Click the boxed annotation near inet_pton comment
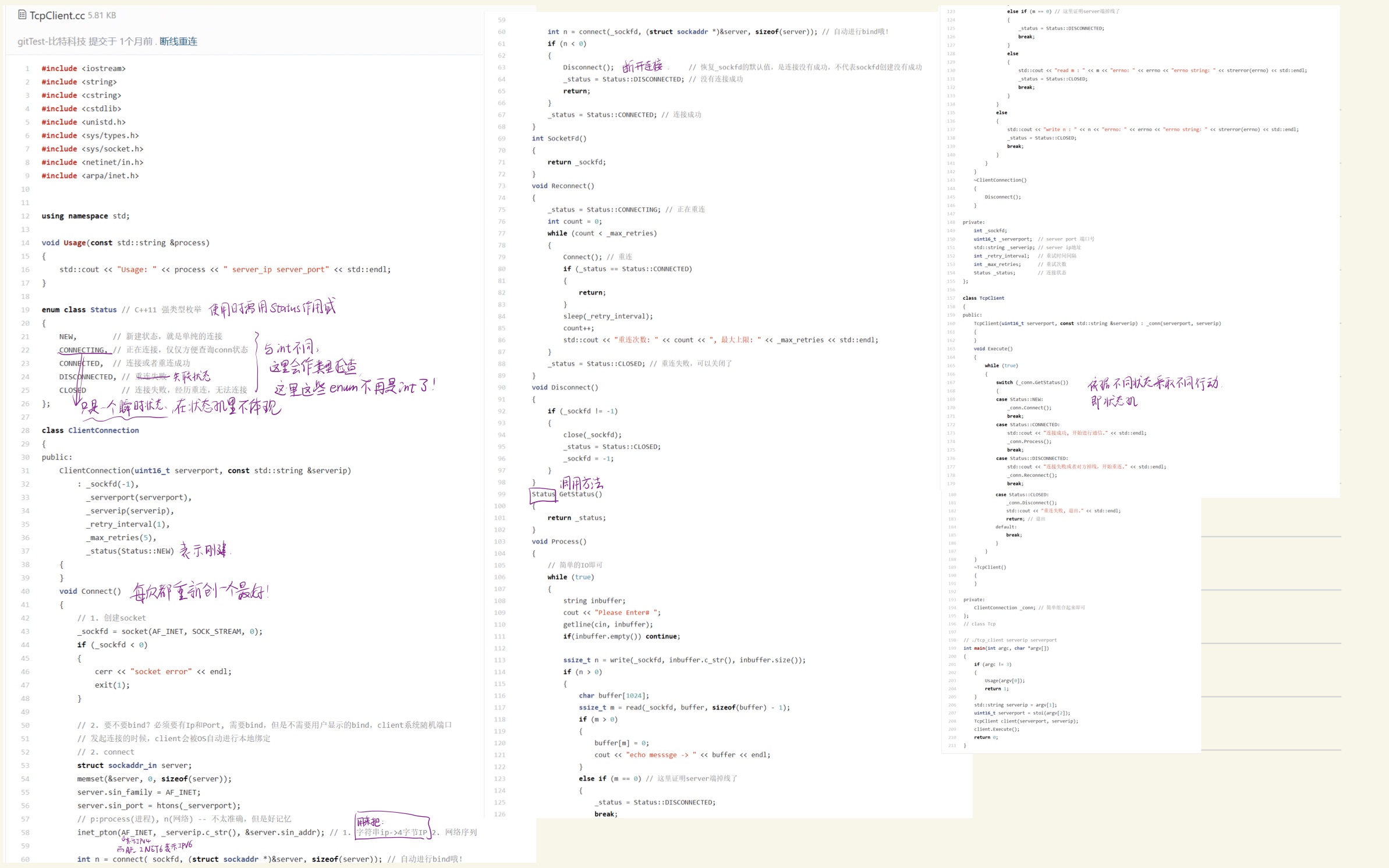The width and height of the screenshot is (1389, 868). pyautogui.click(x=392, y=826)
